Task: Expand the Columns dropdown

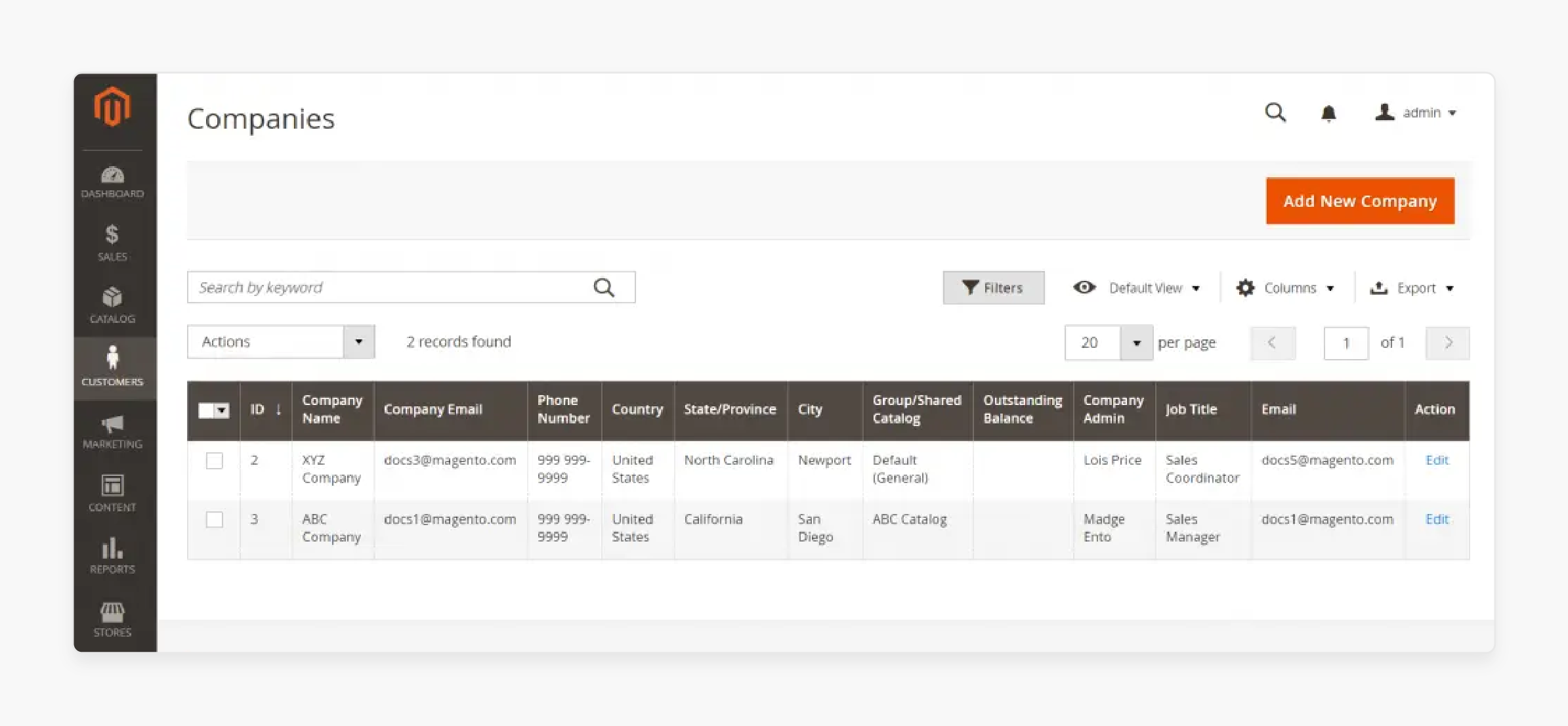Action: [1330, 288]
